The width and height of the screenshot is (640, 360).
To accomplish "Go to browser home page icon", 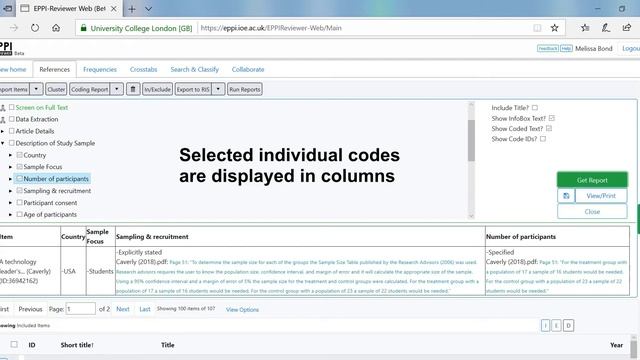I will (56, 28).
